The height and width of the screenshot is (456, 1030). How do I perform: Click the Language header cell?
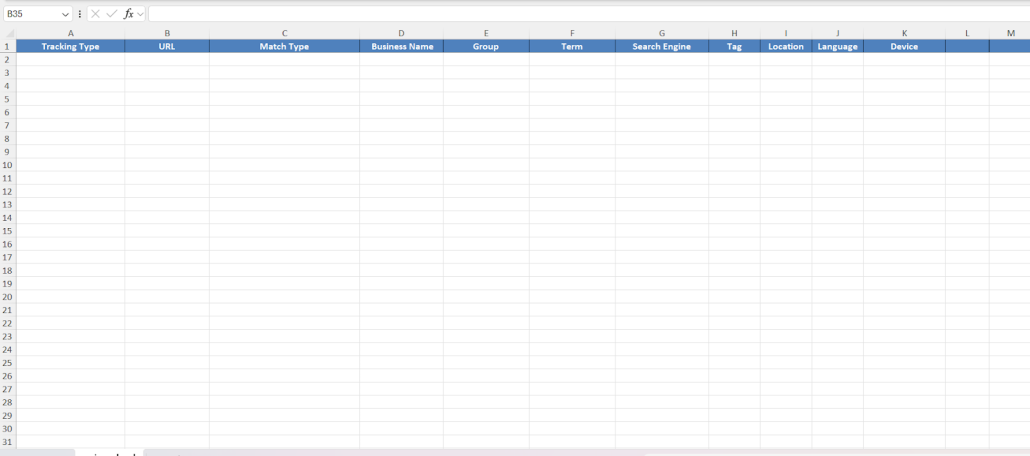tap(838, 46)
